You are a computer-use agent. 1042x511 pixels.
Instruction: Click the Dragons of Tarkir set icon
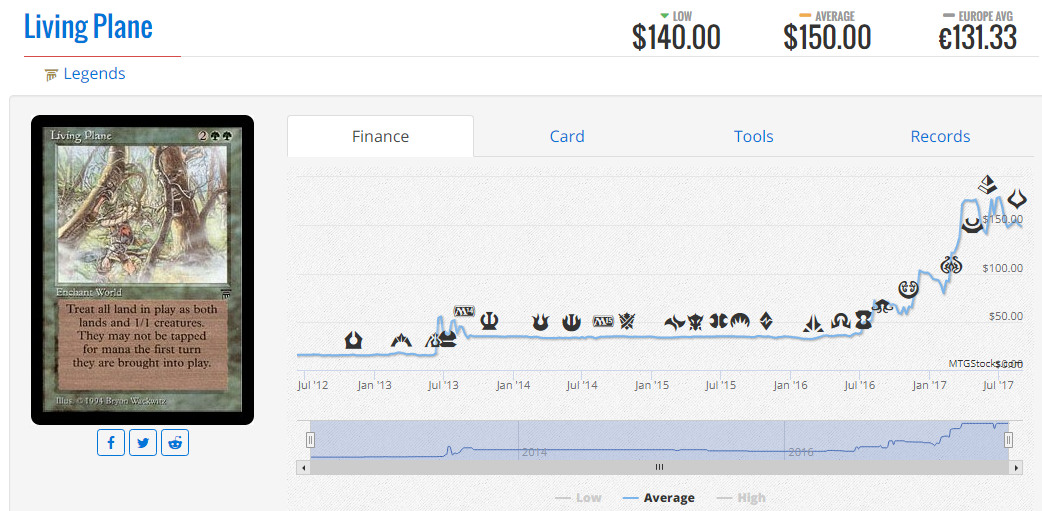(x=696, y=322)
